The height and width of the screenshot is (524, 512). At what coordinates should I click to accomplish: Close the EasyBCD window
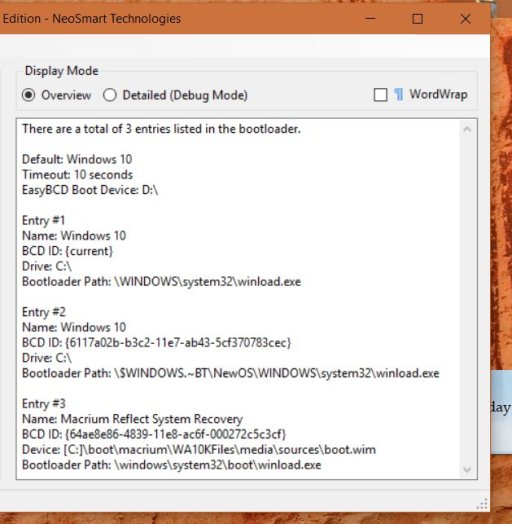click(x=465, y=19)
